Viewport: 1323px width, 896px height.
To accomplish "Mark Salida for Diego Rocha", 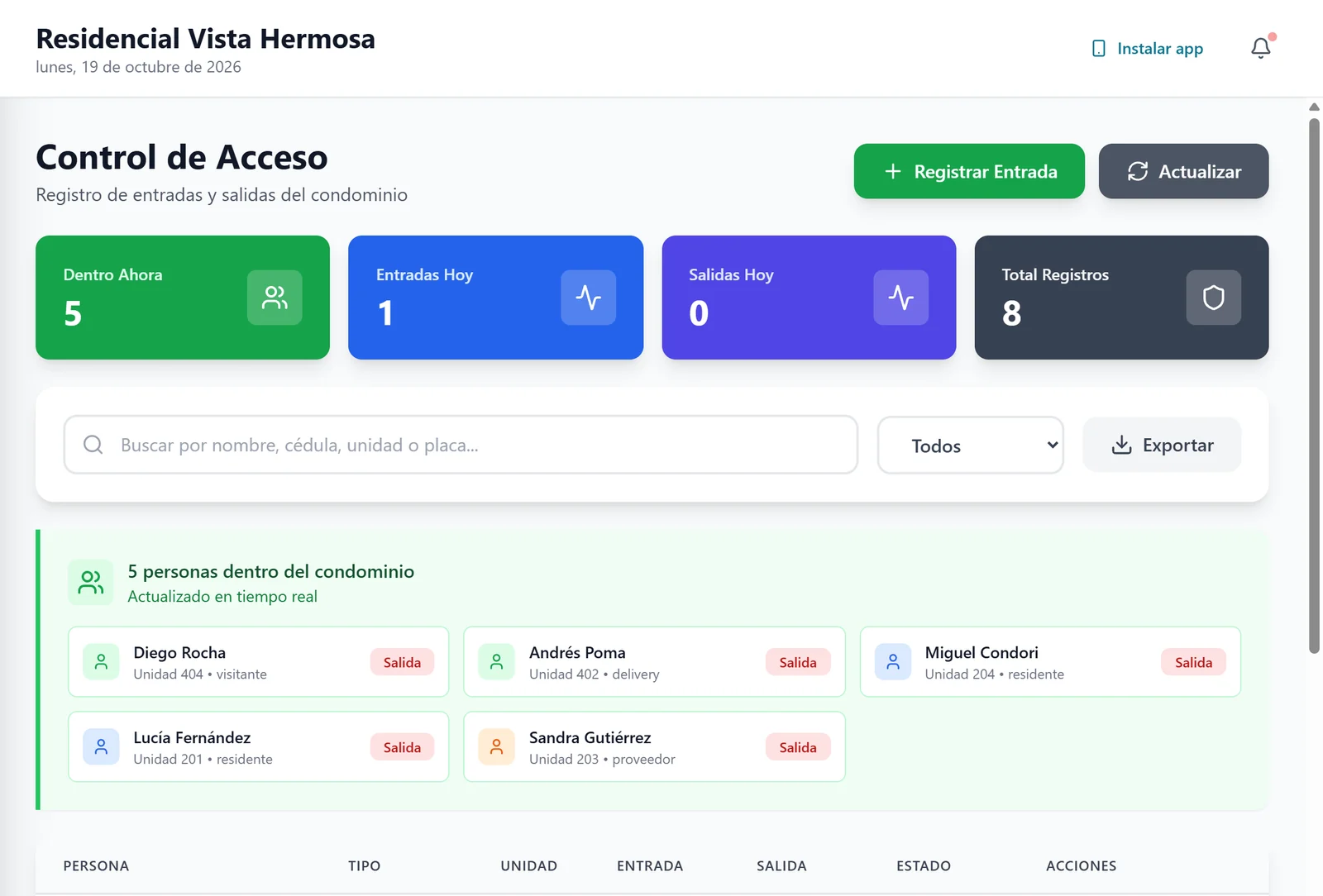I will coord(402,662).
